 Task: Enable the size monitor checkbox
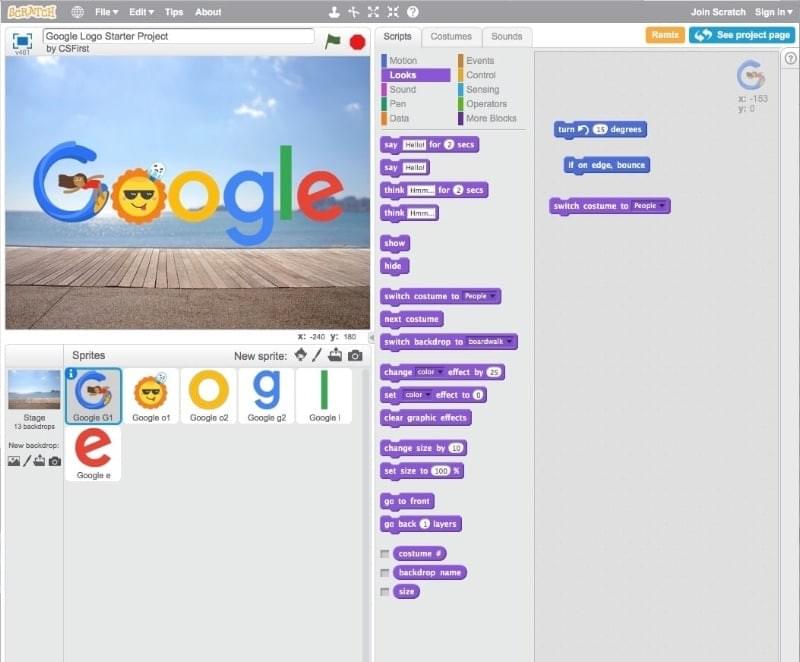385,592
